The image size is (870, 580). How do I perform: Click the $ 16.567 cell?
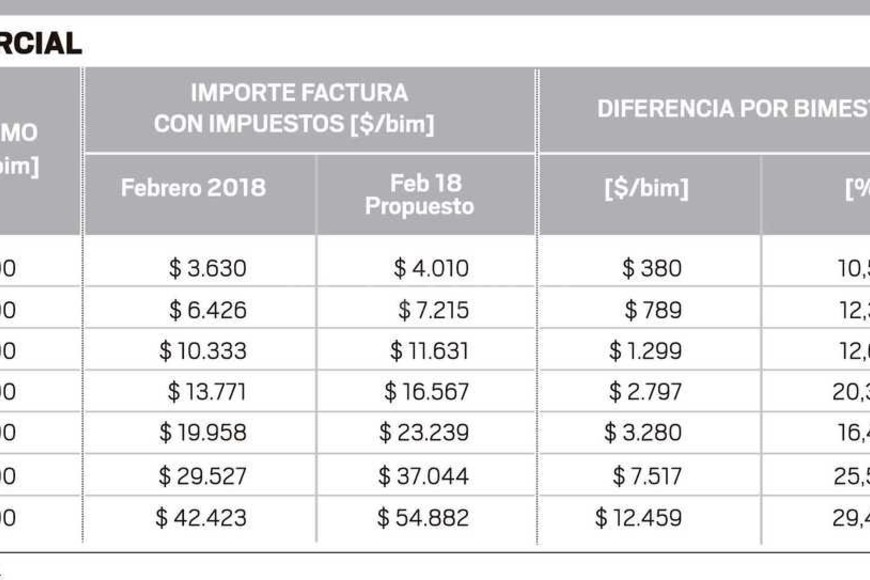426,392
